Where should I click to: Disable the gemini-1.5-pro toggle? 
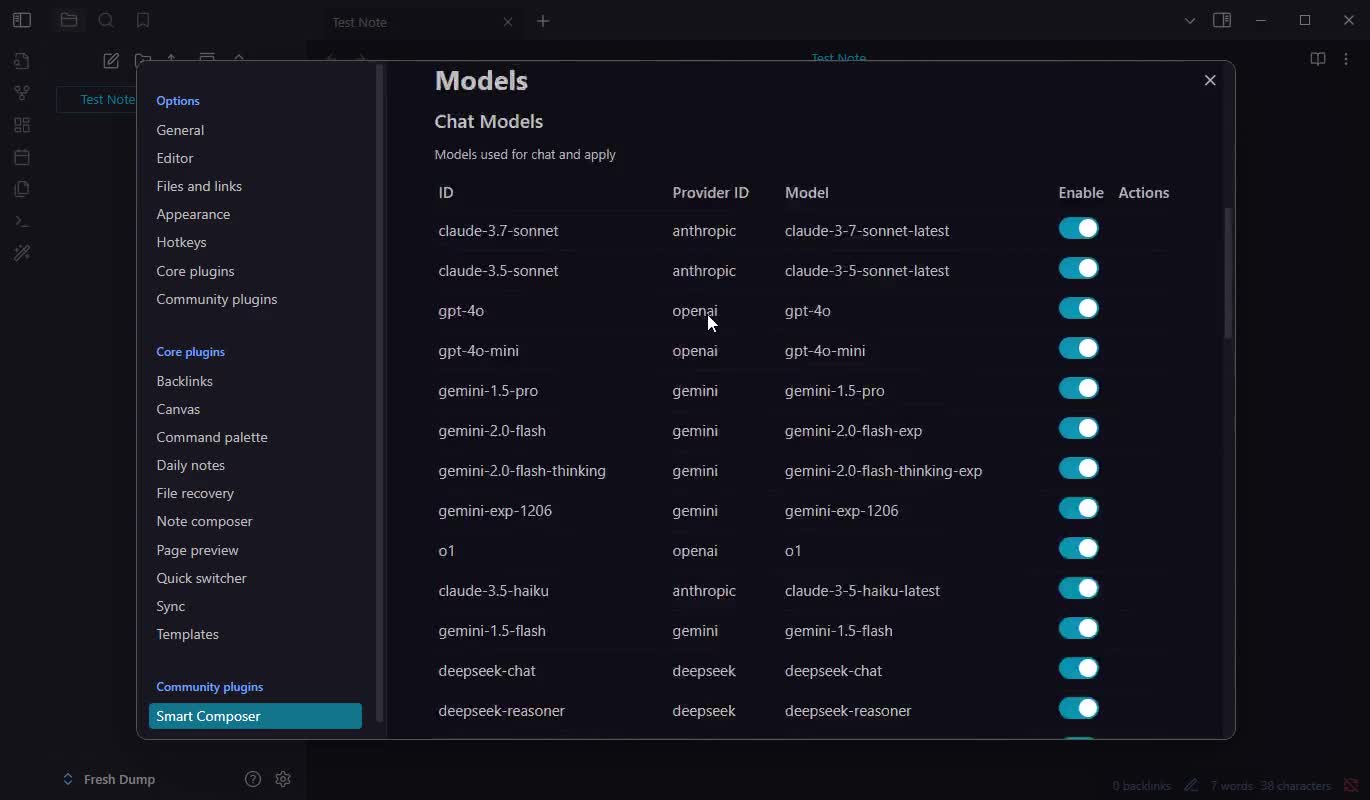(x=1078, y=388)
